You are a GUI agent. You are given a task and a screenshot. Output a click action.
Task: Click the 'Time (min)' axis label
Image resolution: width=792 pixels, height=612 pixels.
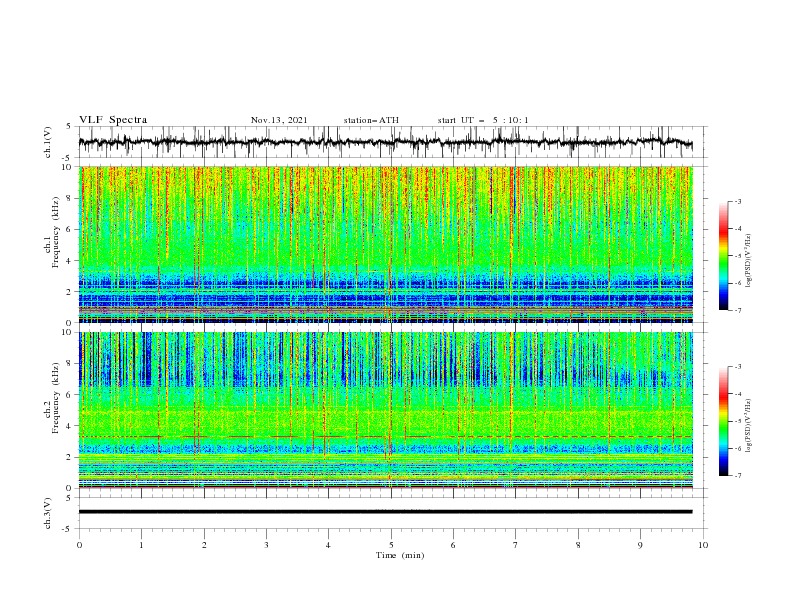400,555
